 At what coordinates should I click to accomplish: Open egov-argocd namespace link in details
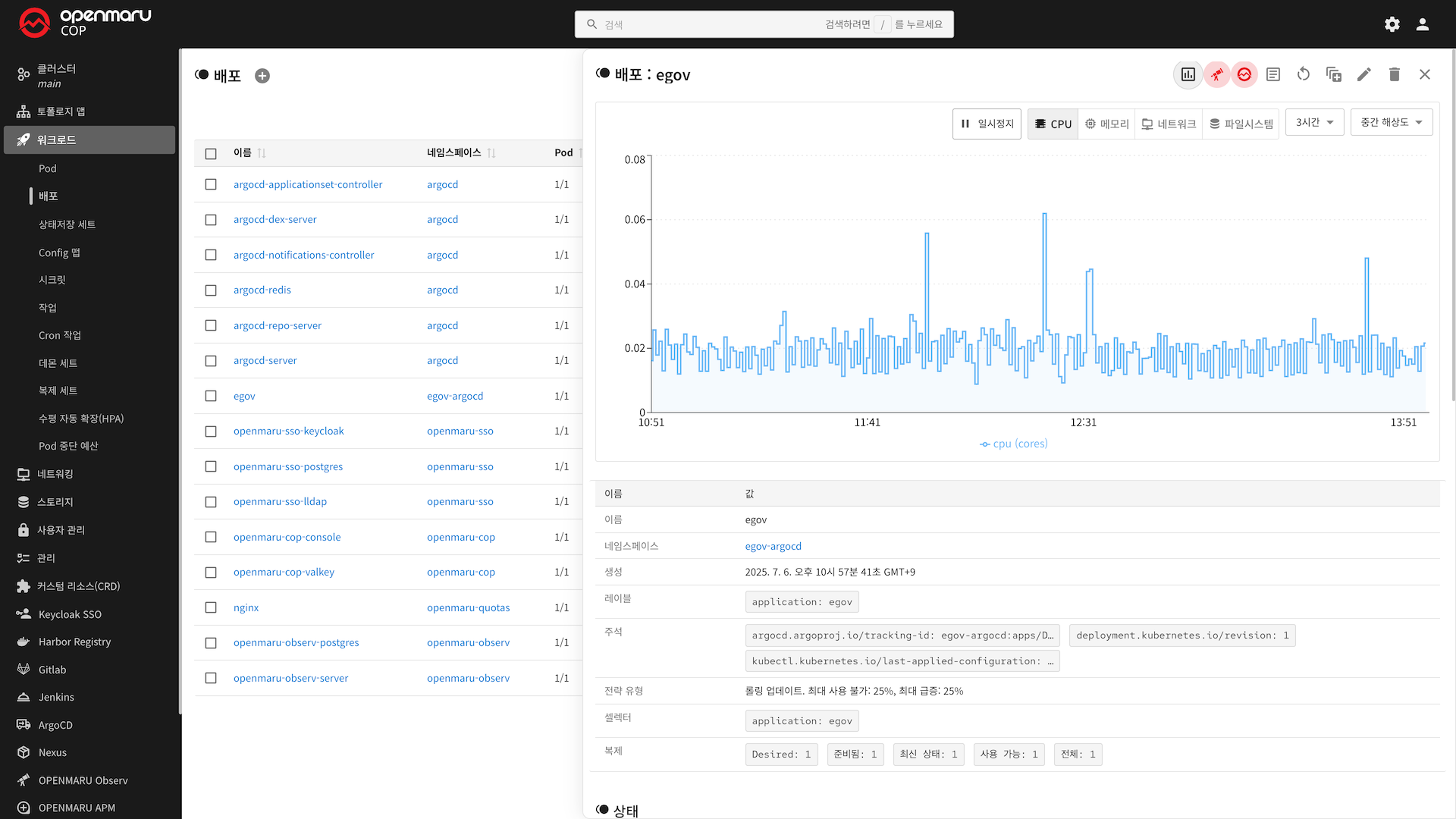[x=773, y=546]
